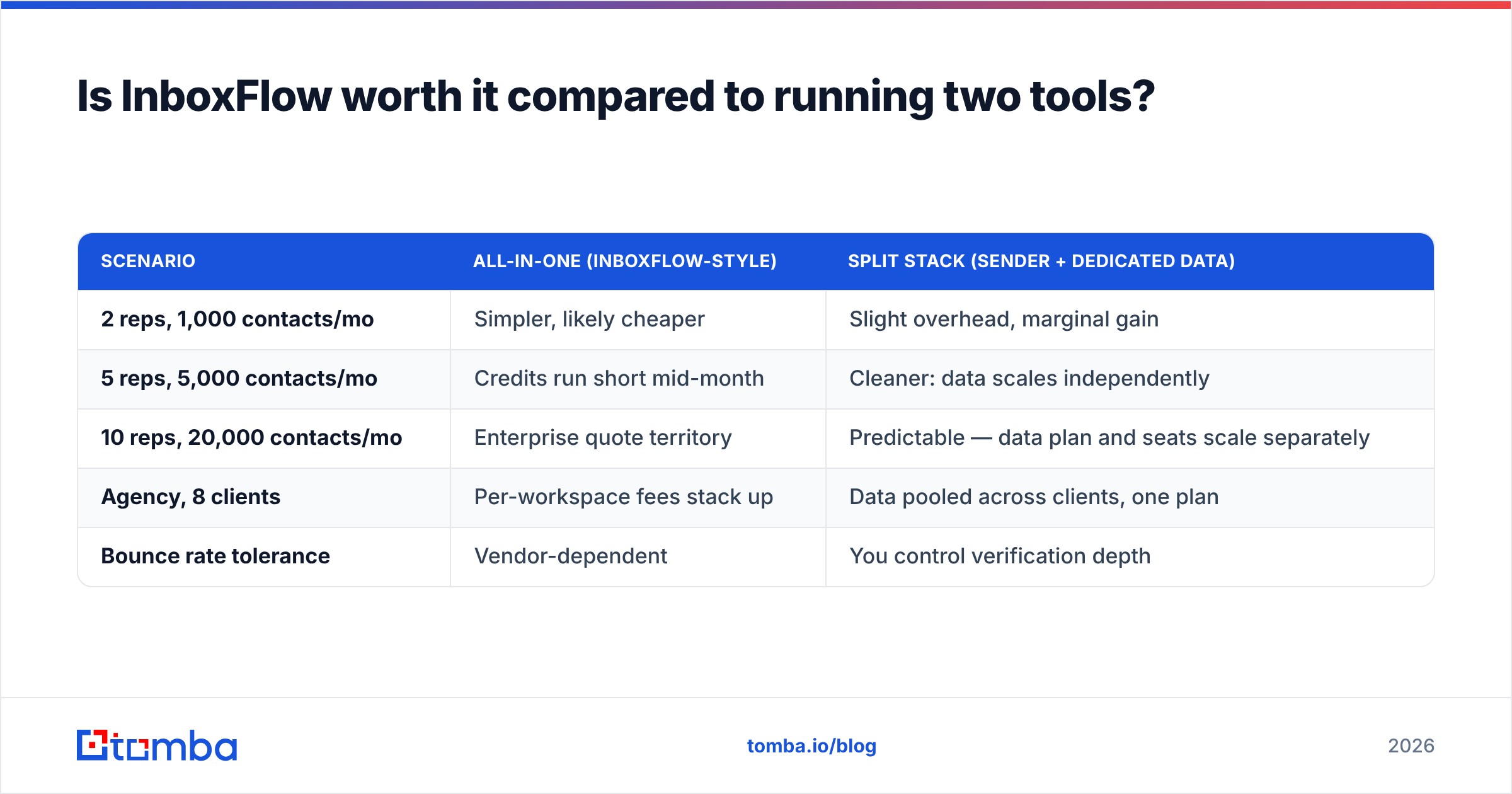Click 'Predictable — data plan and seats' cell
This screenshot has width=1512, height=794.
(1130, 438)
